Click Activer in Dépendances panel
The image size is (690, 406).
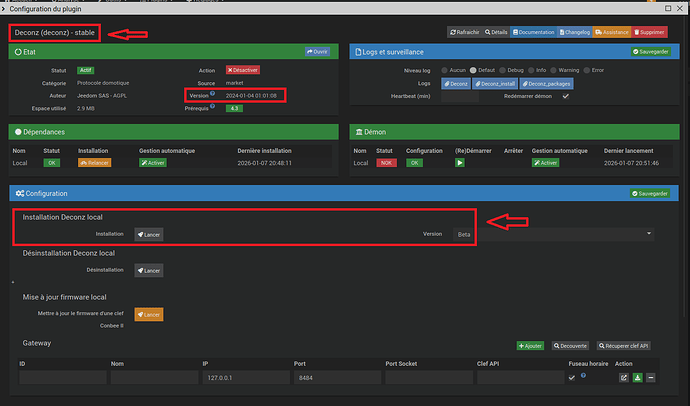tap(153, 163)
